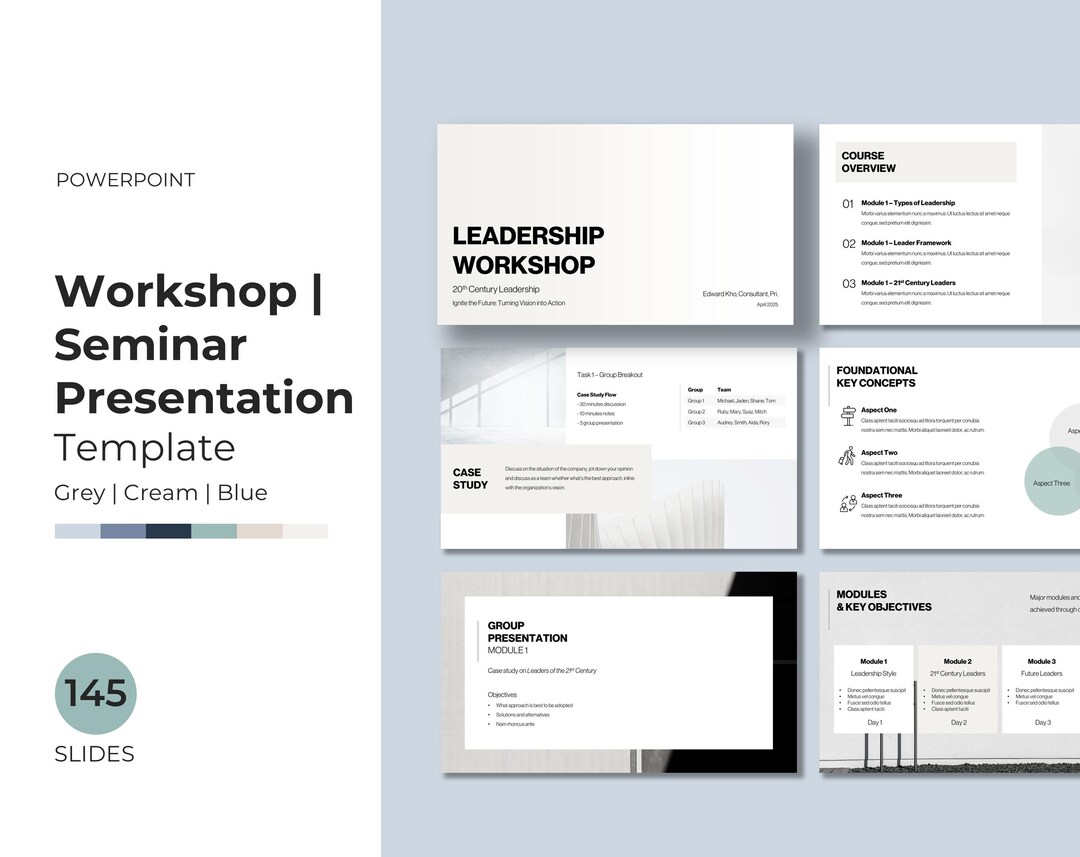Click the POWERPOINT label text
The width and height of the screenshot is (1080, 857).
point(126,180)
